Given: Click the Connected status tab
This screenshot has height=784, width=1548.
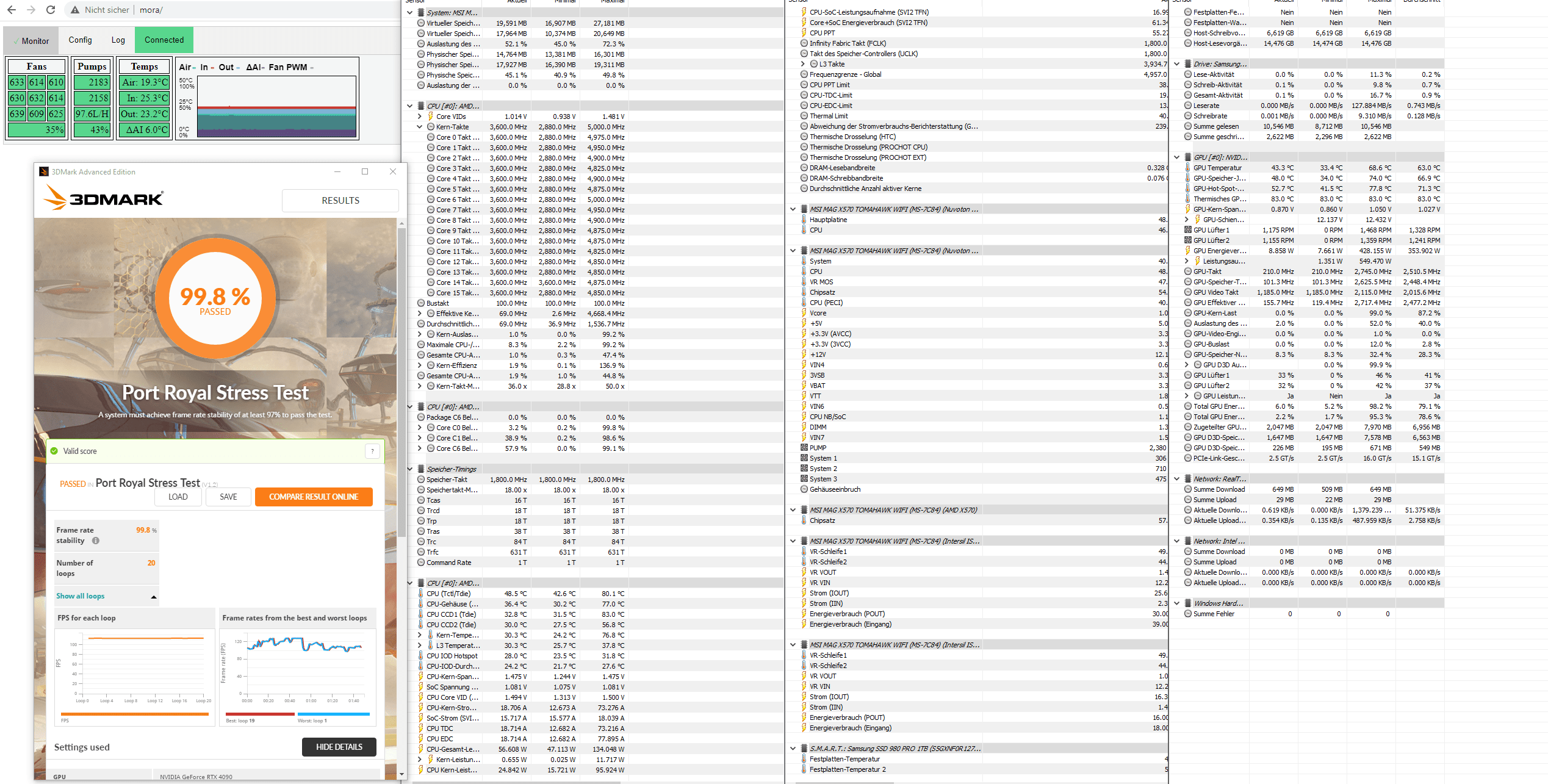Looking at the screenshot, I should [164, 40].
